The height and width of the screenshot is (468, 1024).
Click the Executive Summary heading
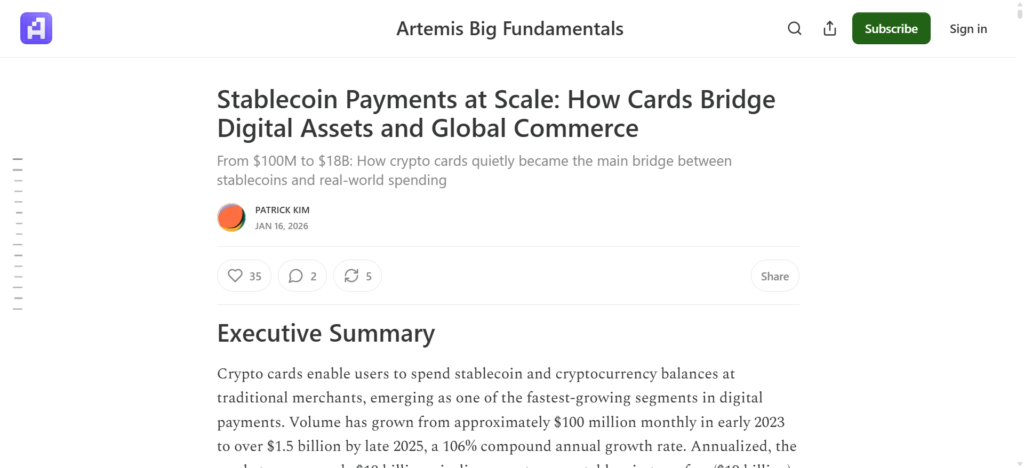(326, 333)
